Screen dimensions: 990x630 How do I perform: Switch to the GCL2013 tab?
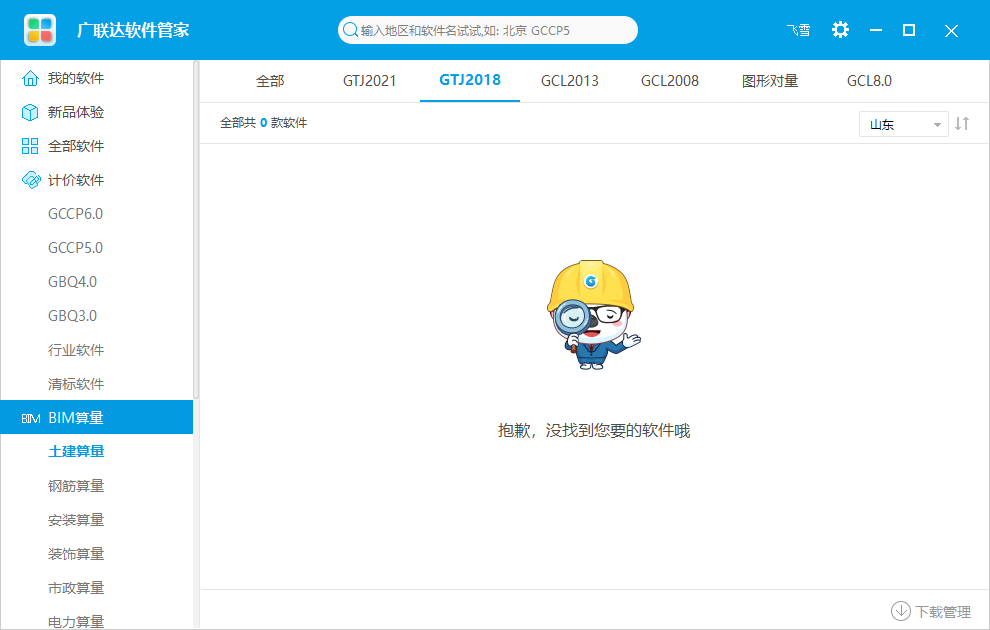(x=570, y=81)
